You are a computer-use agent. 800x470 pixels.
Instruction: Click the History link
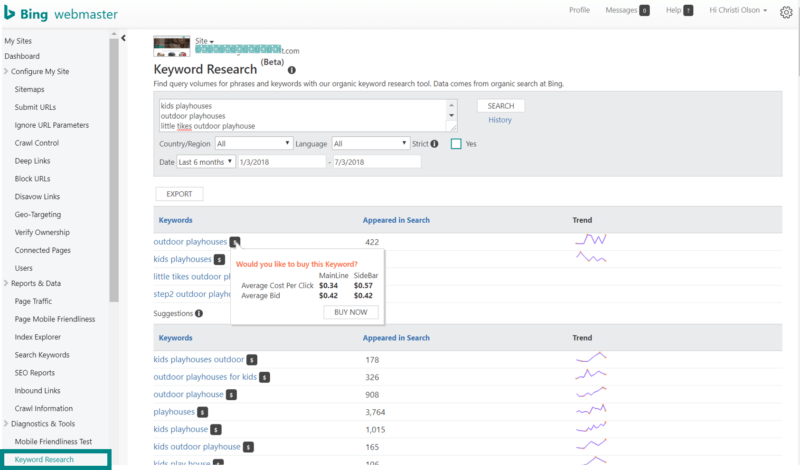pos(499,120)
